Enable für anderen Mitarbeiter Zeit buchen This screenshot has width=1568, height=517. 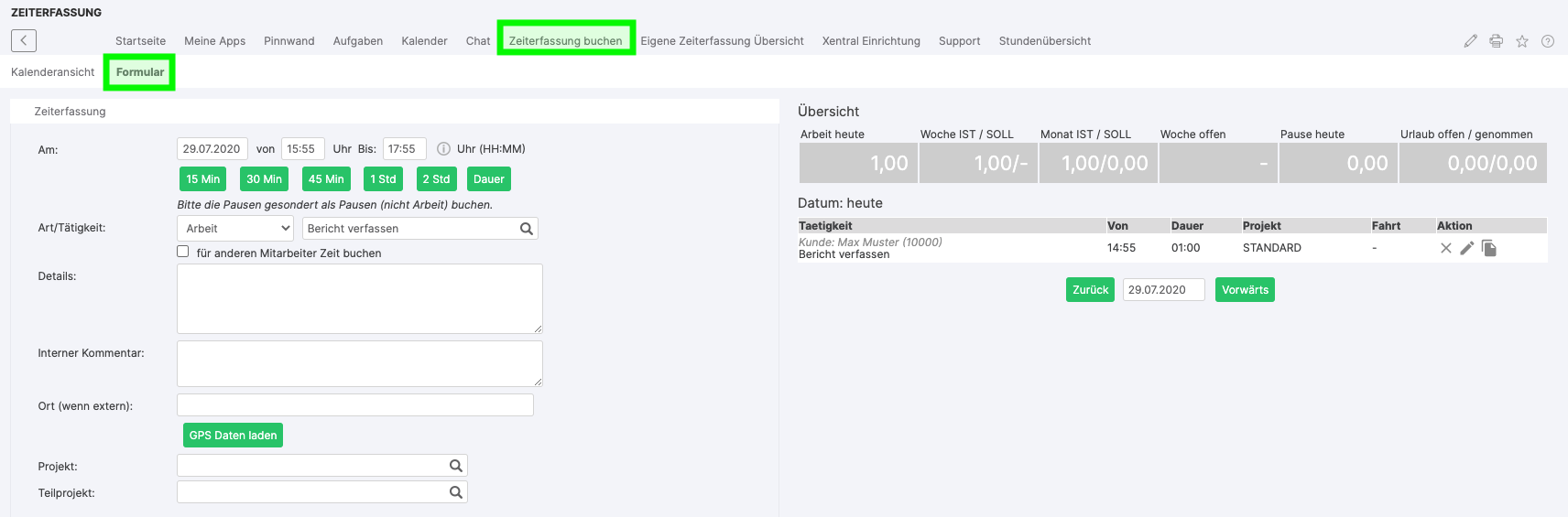tap(183, 252)
